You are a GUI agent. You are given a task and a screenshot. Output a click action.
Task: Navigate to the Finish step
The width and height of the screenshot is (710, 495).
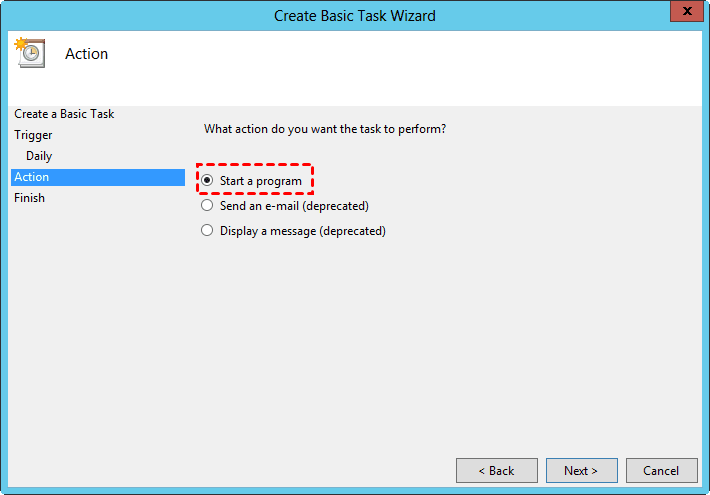[29, 198]
